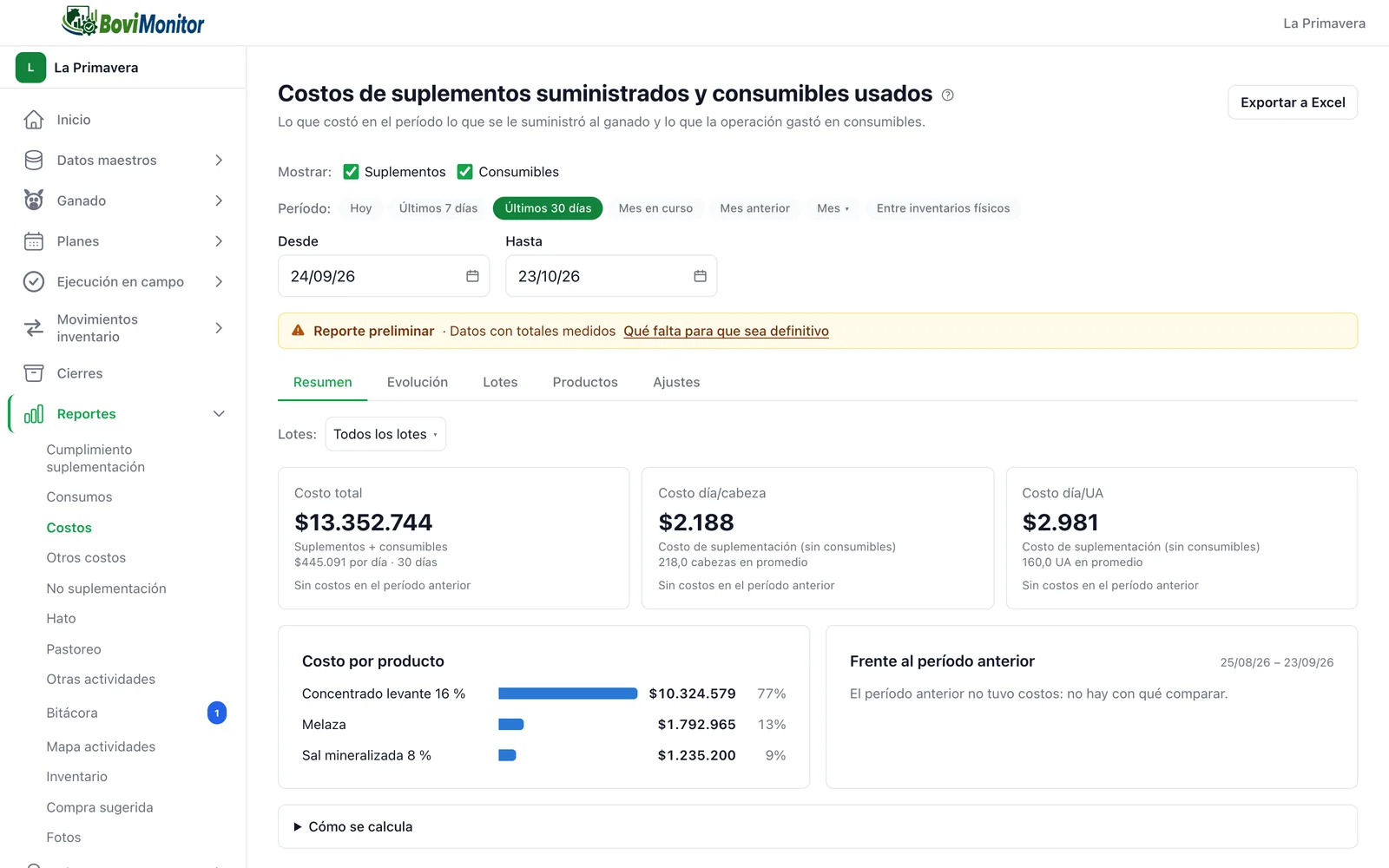Click the Cierres archive box icon

34,373
